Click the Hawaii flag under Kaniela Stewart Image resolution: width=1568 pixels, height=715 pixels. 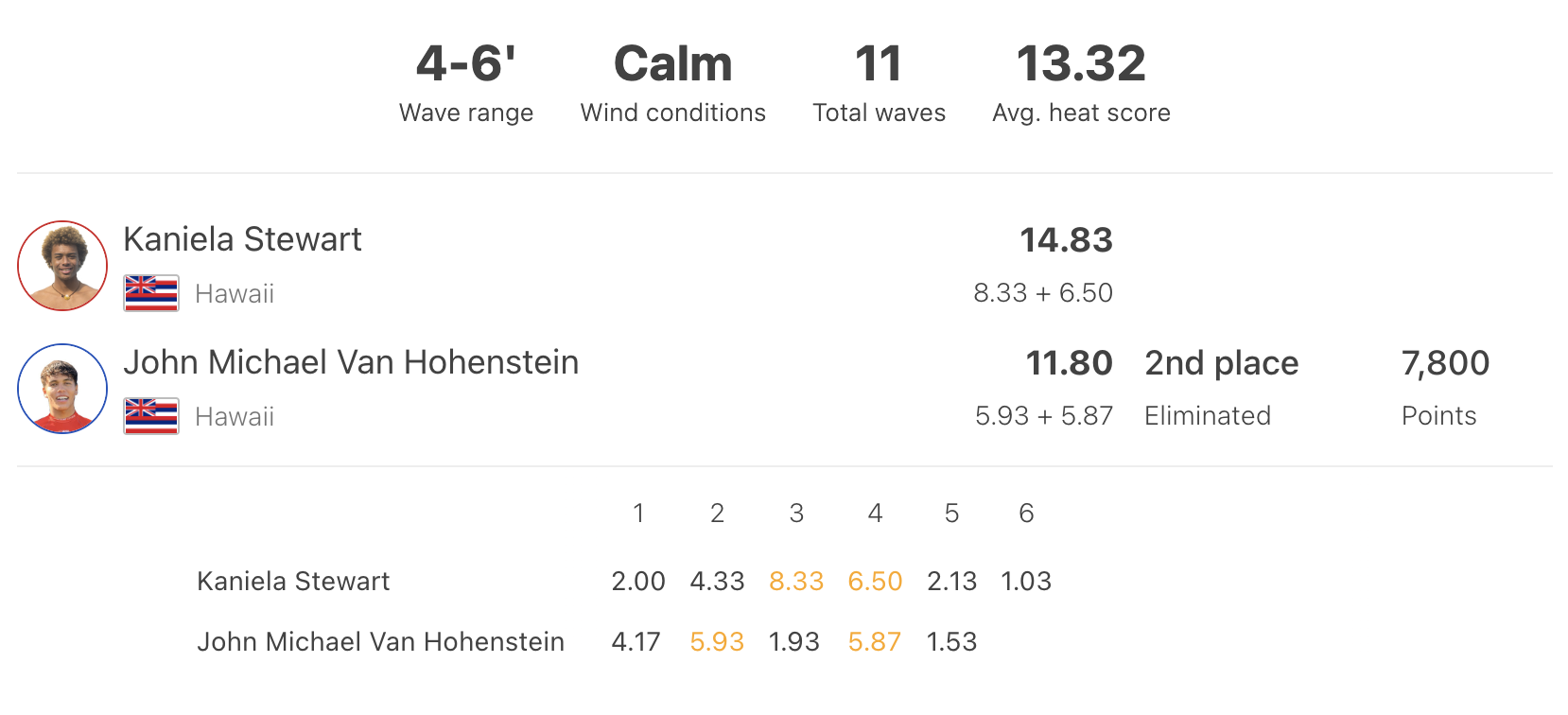click(151, 293)
